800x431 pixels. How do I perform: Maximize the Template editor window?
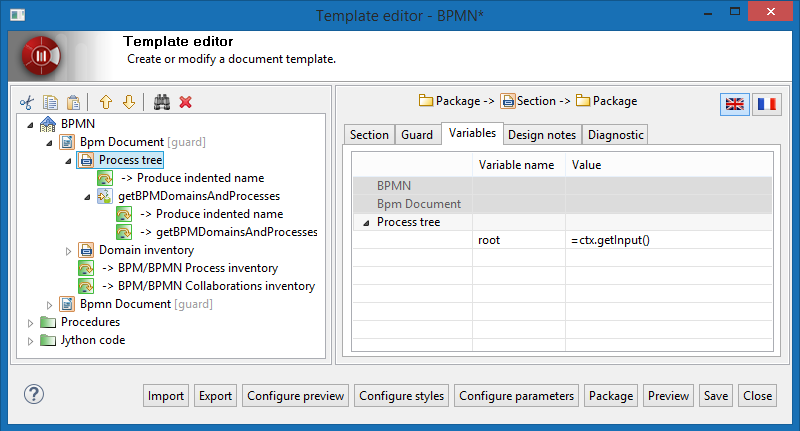click(x=735, y=12)
